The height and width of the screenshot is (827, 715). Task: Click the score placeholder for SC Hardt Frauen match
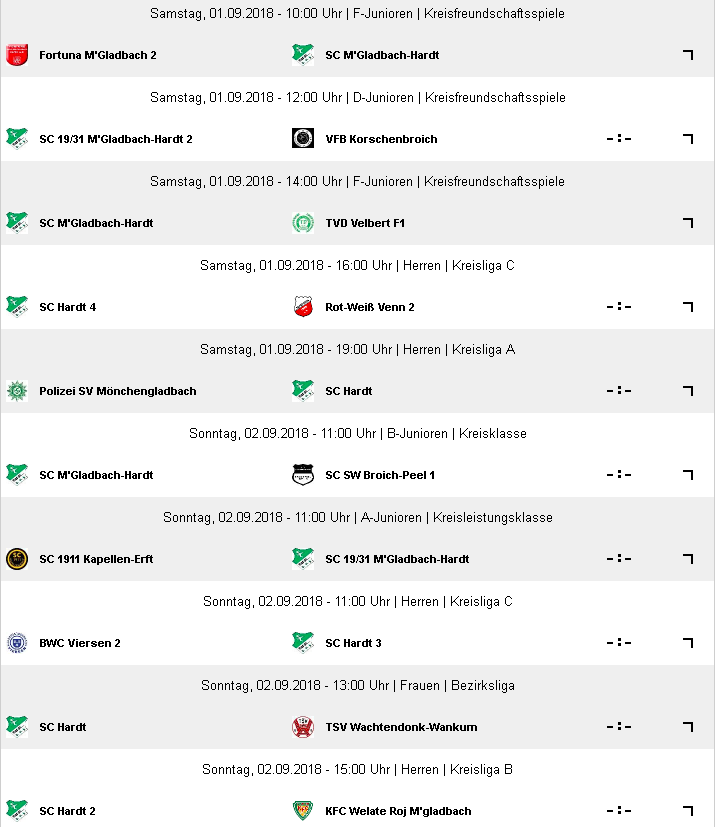coord(619,727)
